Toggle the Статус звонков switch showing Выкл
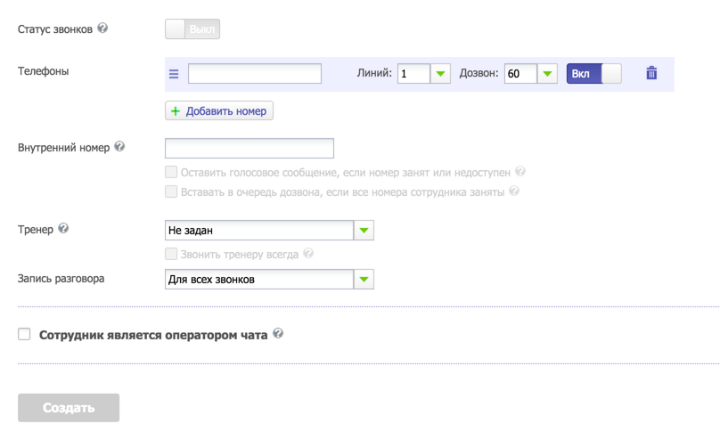The width and height of the screenshot is (720, 448). point(192,29)
